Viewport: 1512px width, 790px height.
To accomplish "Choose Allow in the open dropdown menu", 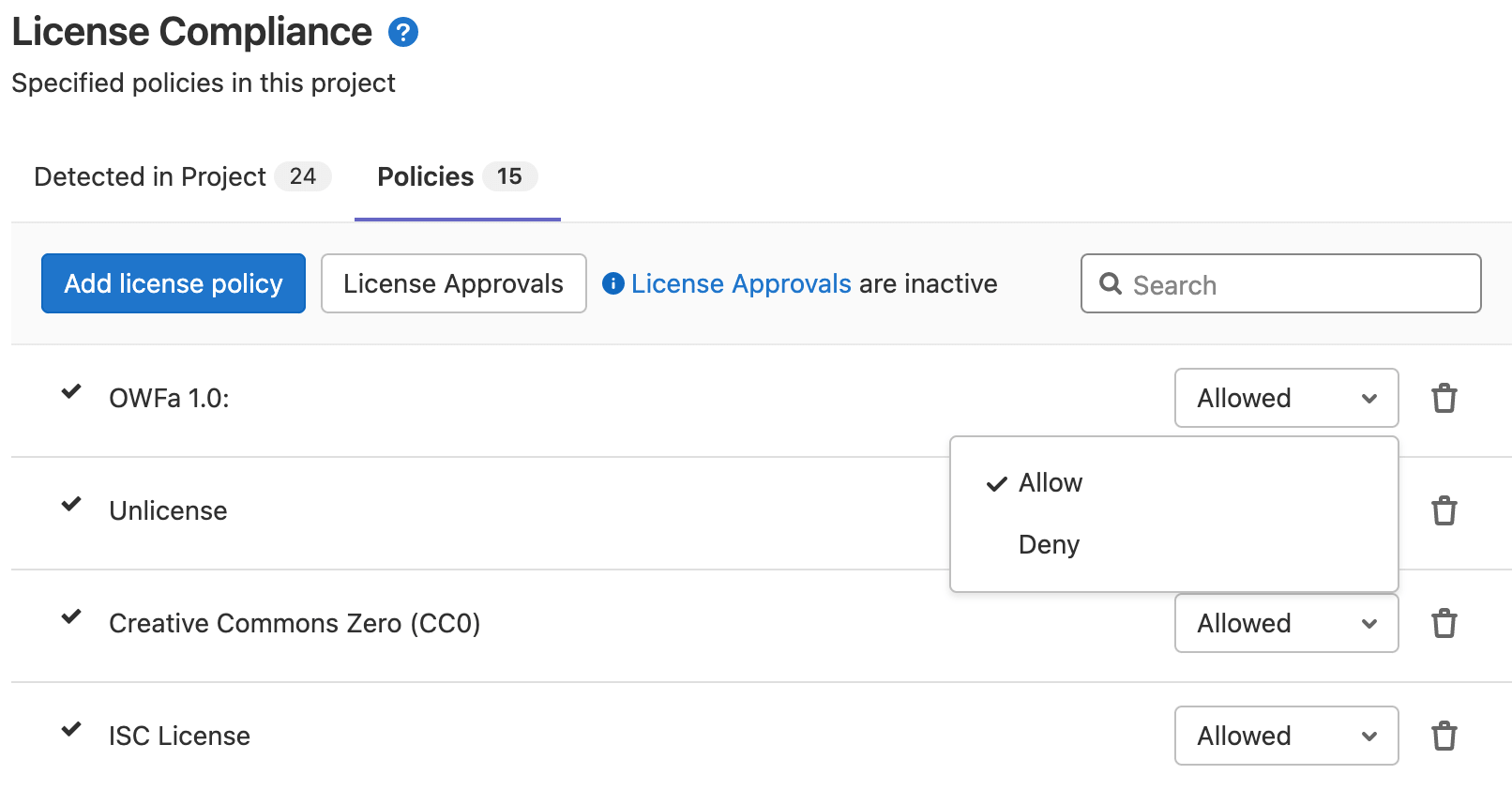I will pyautogui.click(x=1051, y=482).
